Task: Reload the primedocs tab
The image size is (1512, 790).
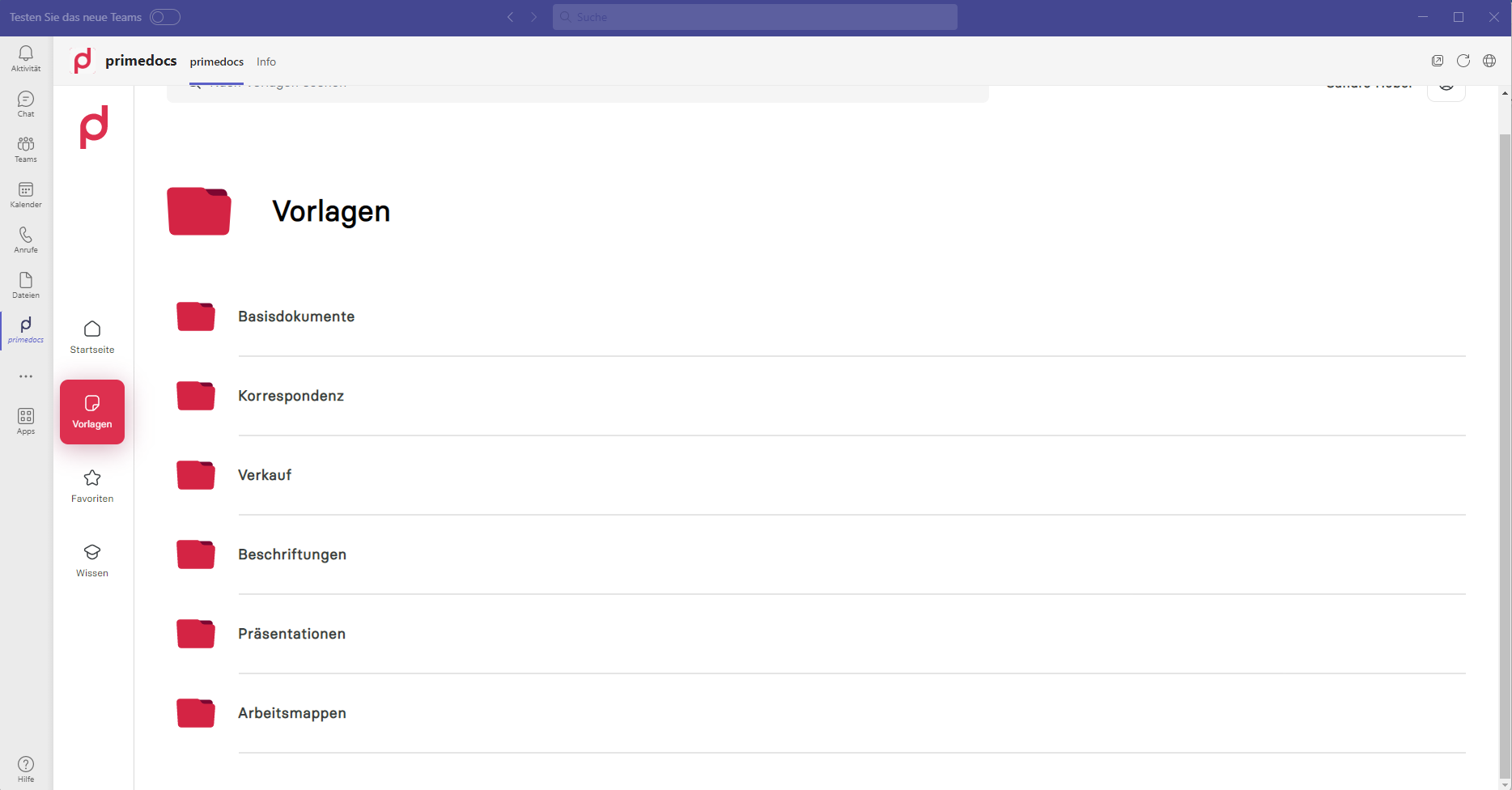Action: [1463, 61]
